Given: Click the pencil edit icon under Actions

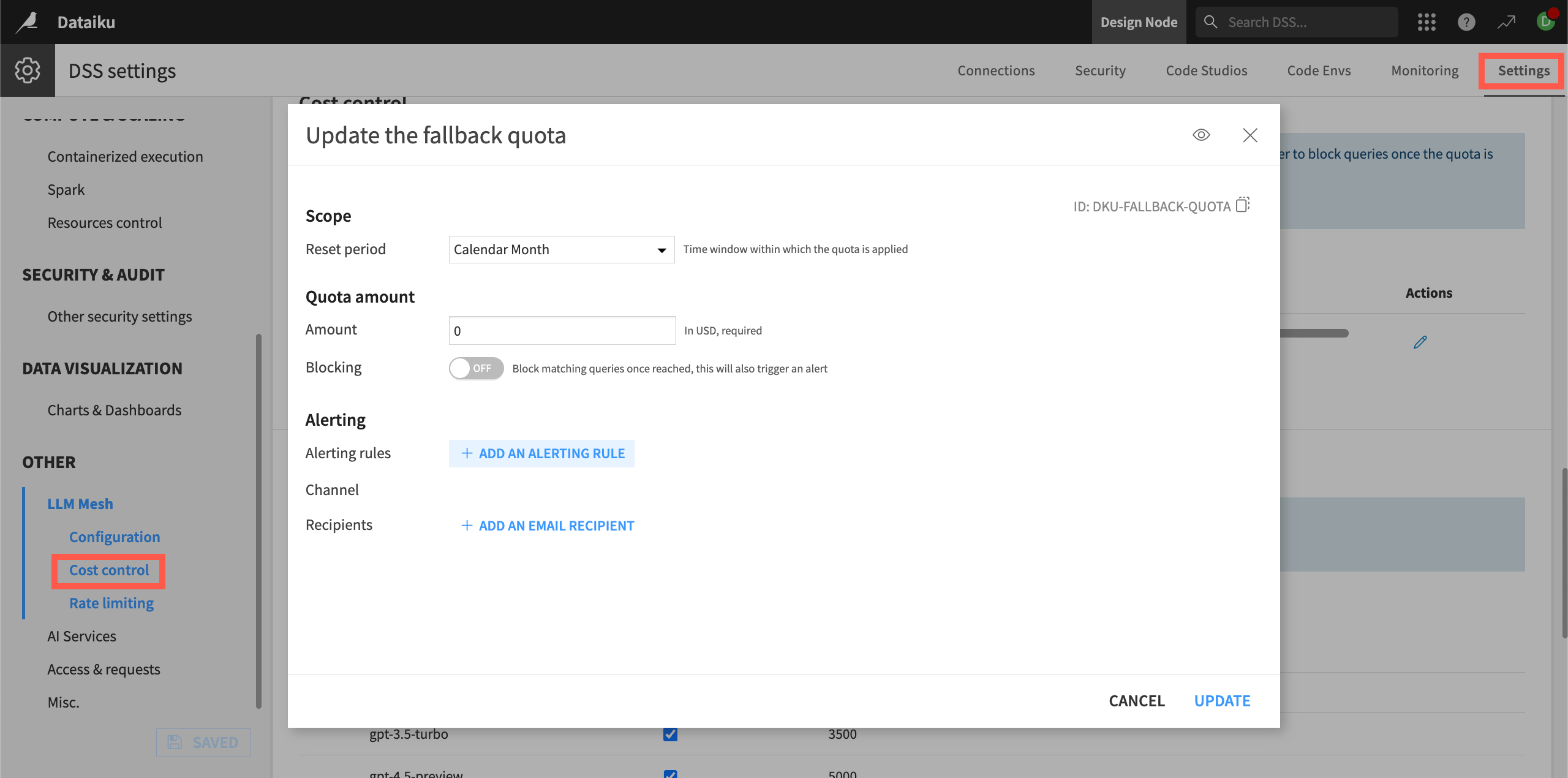Looking at the screenshot, I should coord(1421,342).
